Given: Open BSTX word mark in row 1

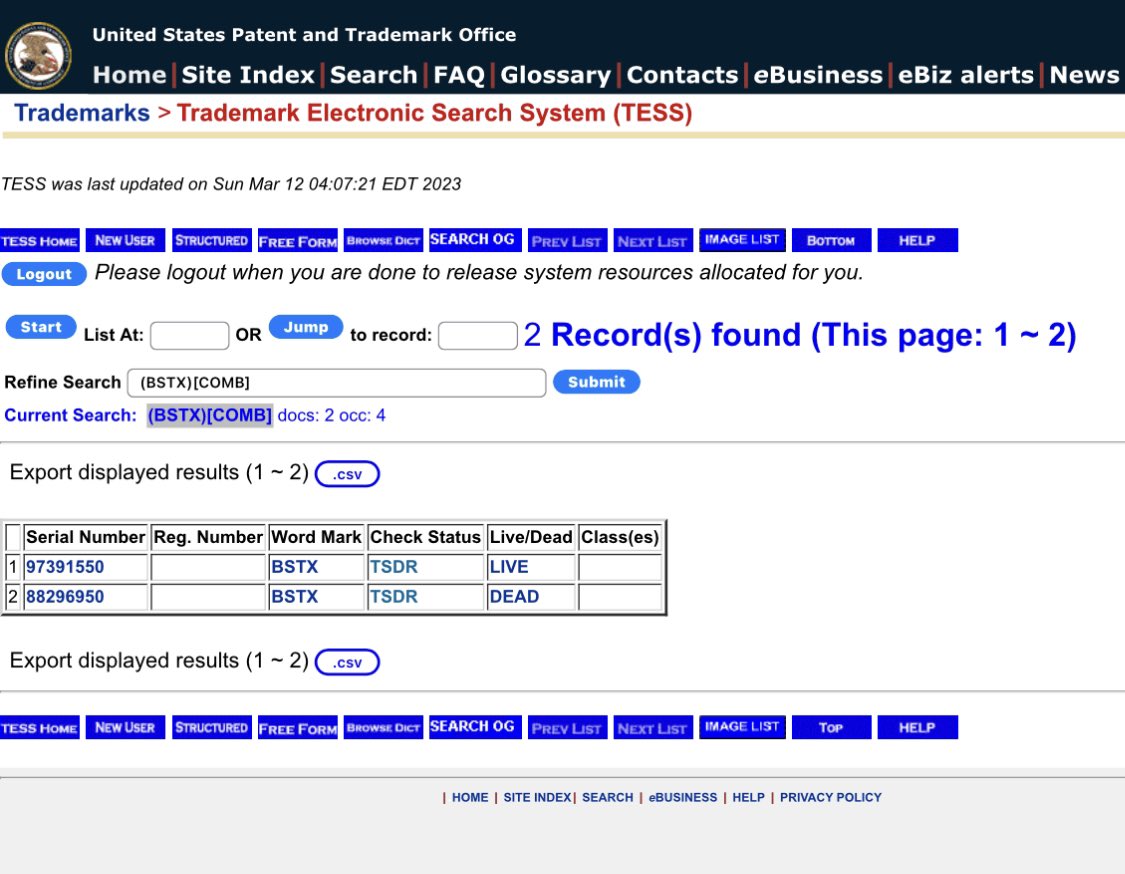Looking at the screenshot, I should (294, 567).
